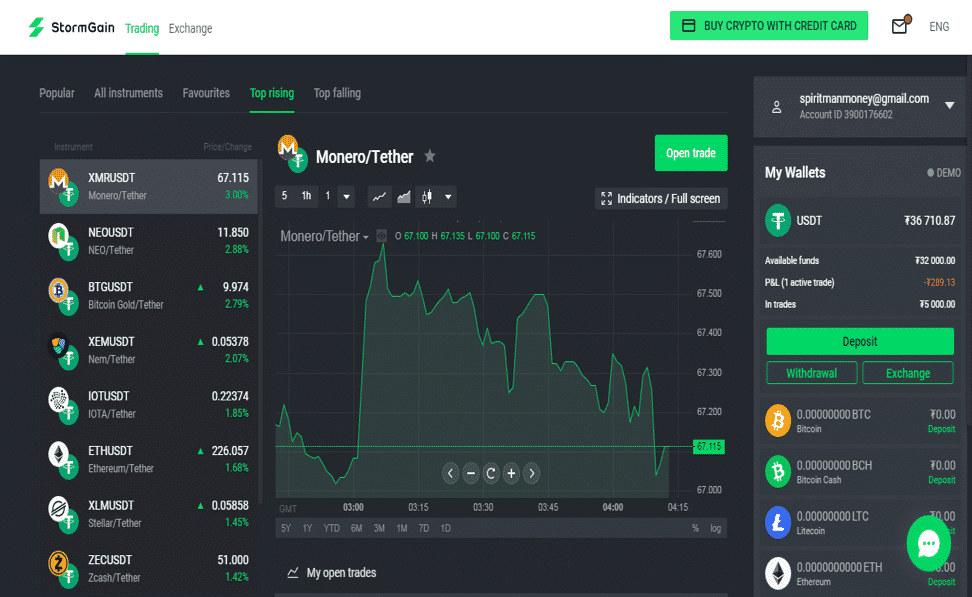
Task: Toggle percent scale on chart
Action: click(695, 528)
